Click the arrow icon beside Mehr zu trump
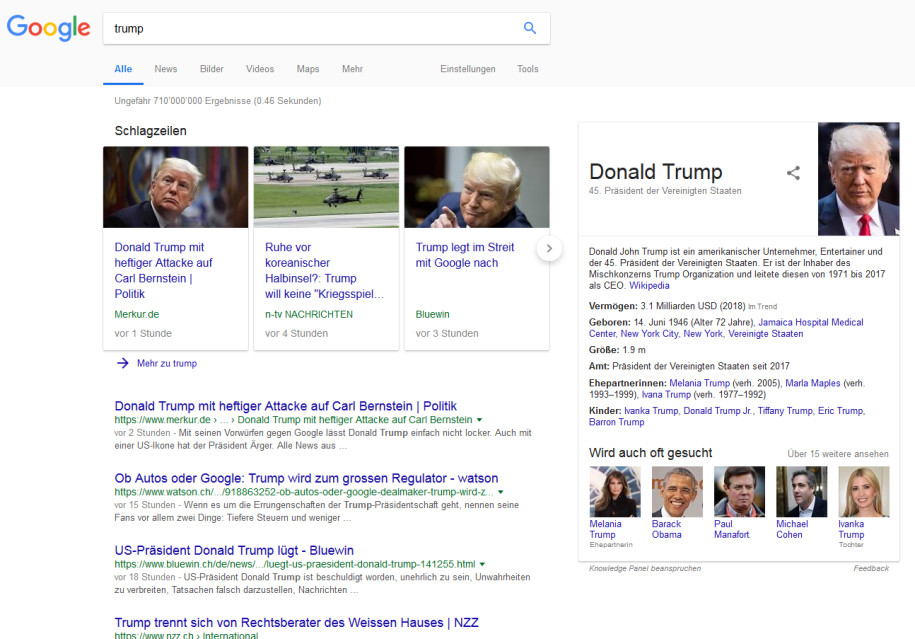 pos(123,363)
